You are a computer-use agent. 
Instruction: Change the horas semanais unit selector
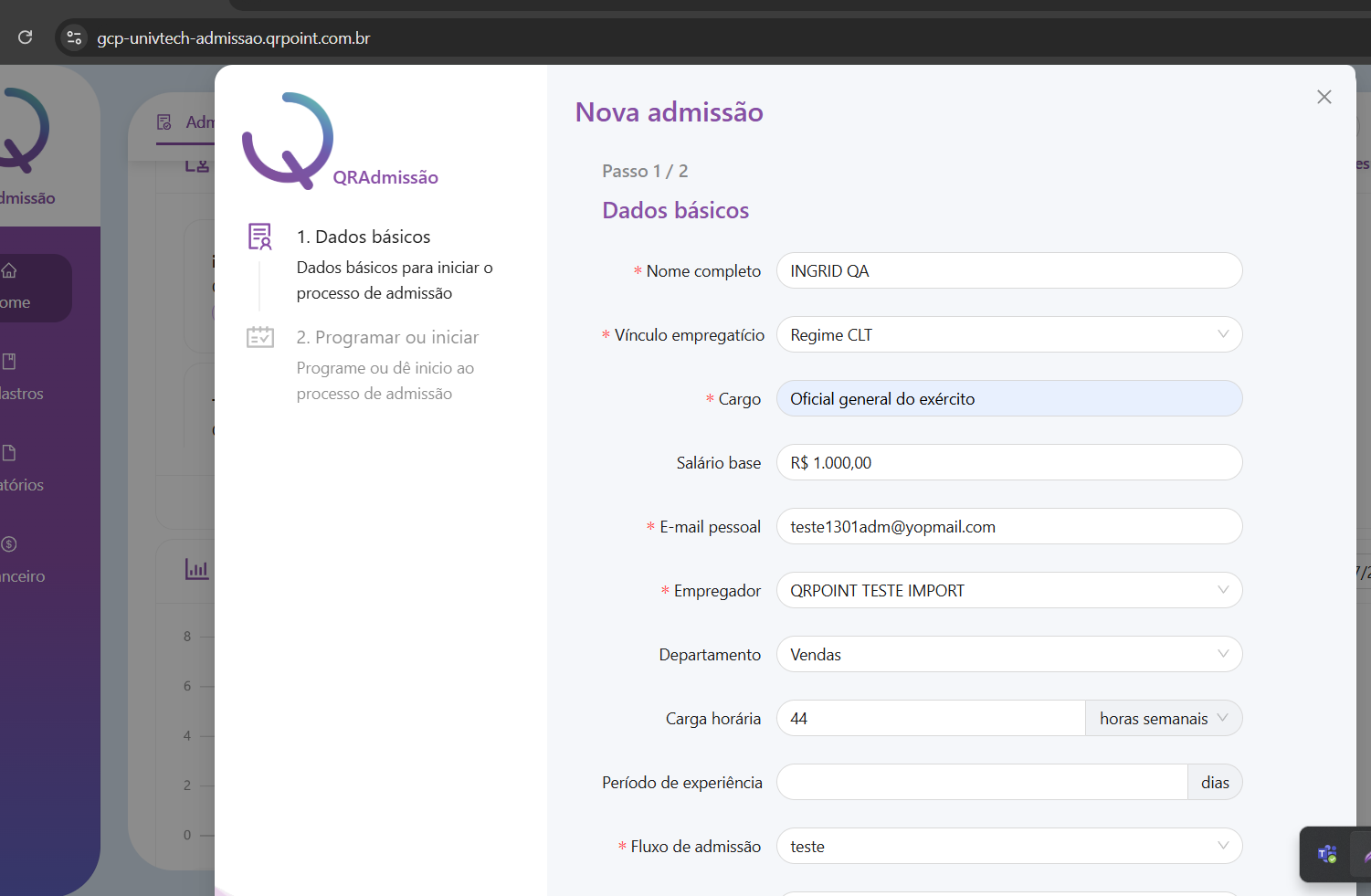(1163, 719)
